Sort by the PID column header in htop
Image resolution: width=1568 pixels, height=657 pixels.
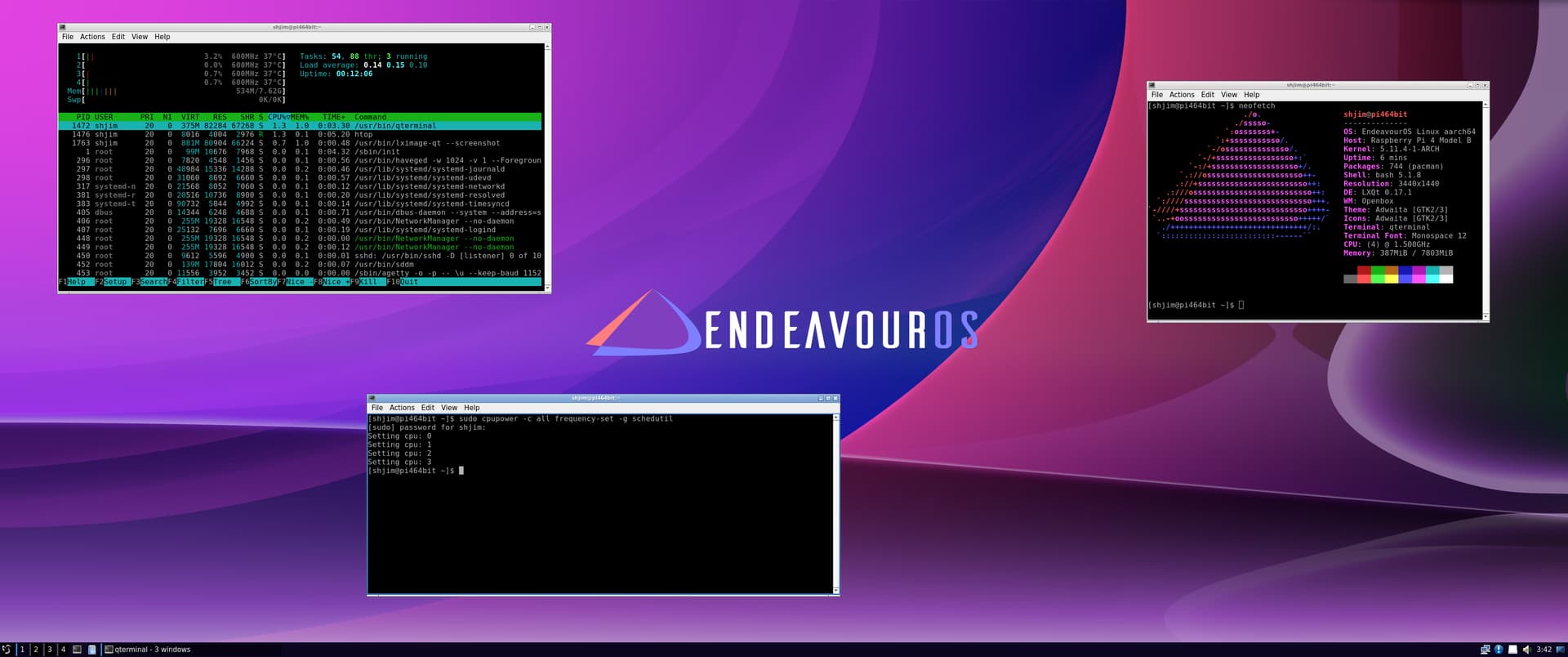82,117
